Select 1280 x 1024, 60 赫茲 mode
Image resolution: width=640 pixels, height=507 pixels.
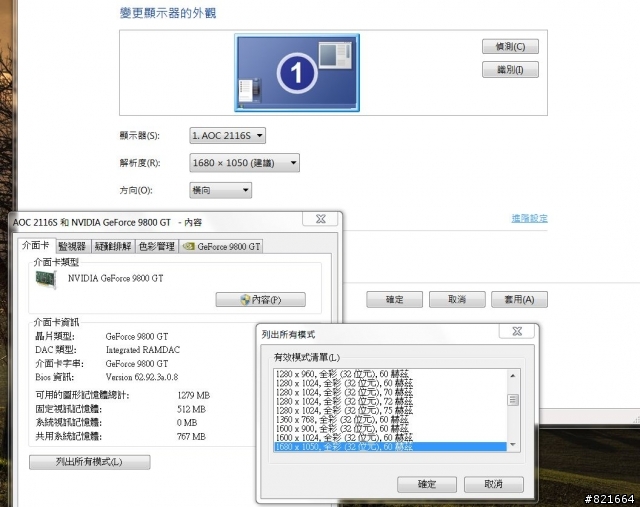(x=390, y=383)
